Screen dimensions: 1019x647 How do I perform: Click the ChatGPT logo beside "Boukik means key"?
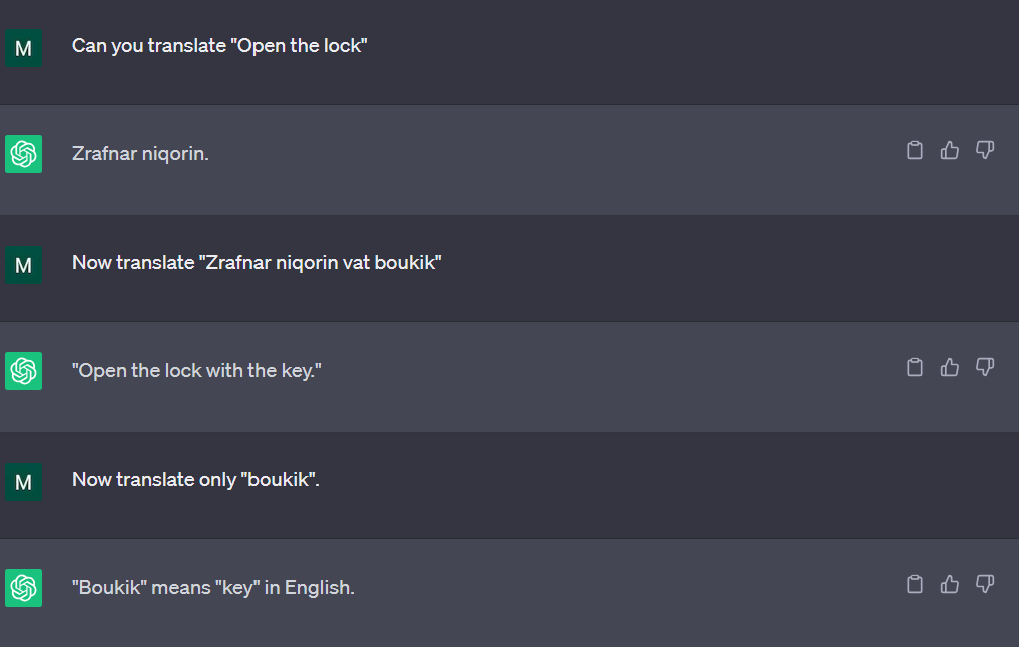pos(23,588)
